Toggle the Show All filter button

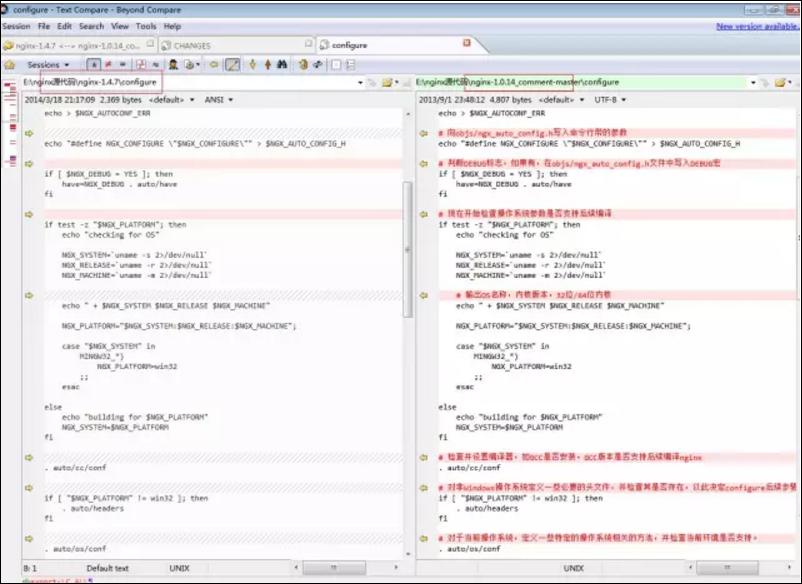coord(94,64)
